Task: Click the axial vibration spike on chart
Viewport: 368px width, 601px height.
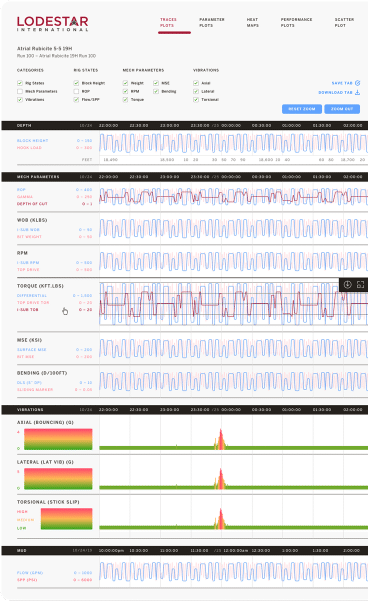Action: click(221, 439)
